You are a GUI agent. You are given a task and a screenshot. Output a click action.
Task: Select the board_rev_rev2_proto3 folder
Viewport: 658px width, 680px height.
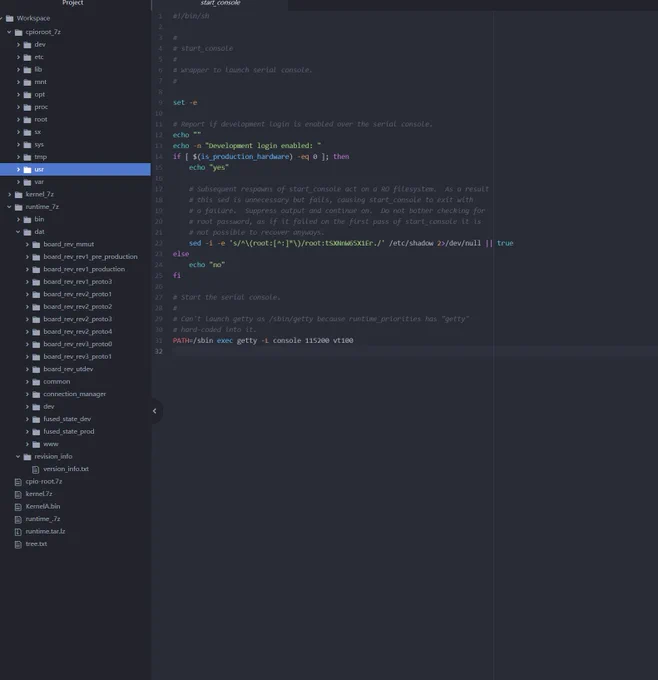[x=78, y=319]
